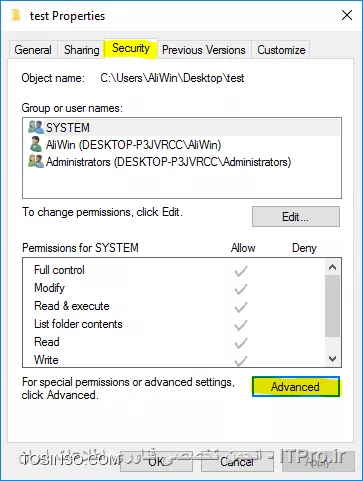
Task: Click the Administrators group icon
Action: [x=36, y=162]
